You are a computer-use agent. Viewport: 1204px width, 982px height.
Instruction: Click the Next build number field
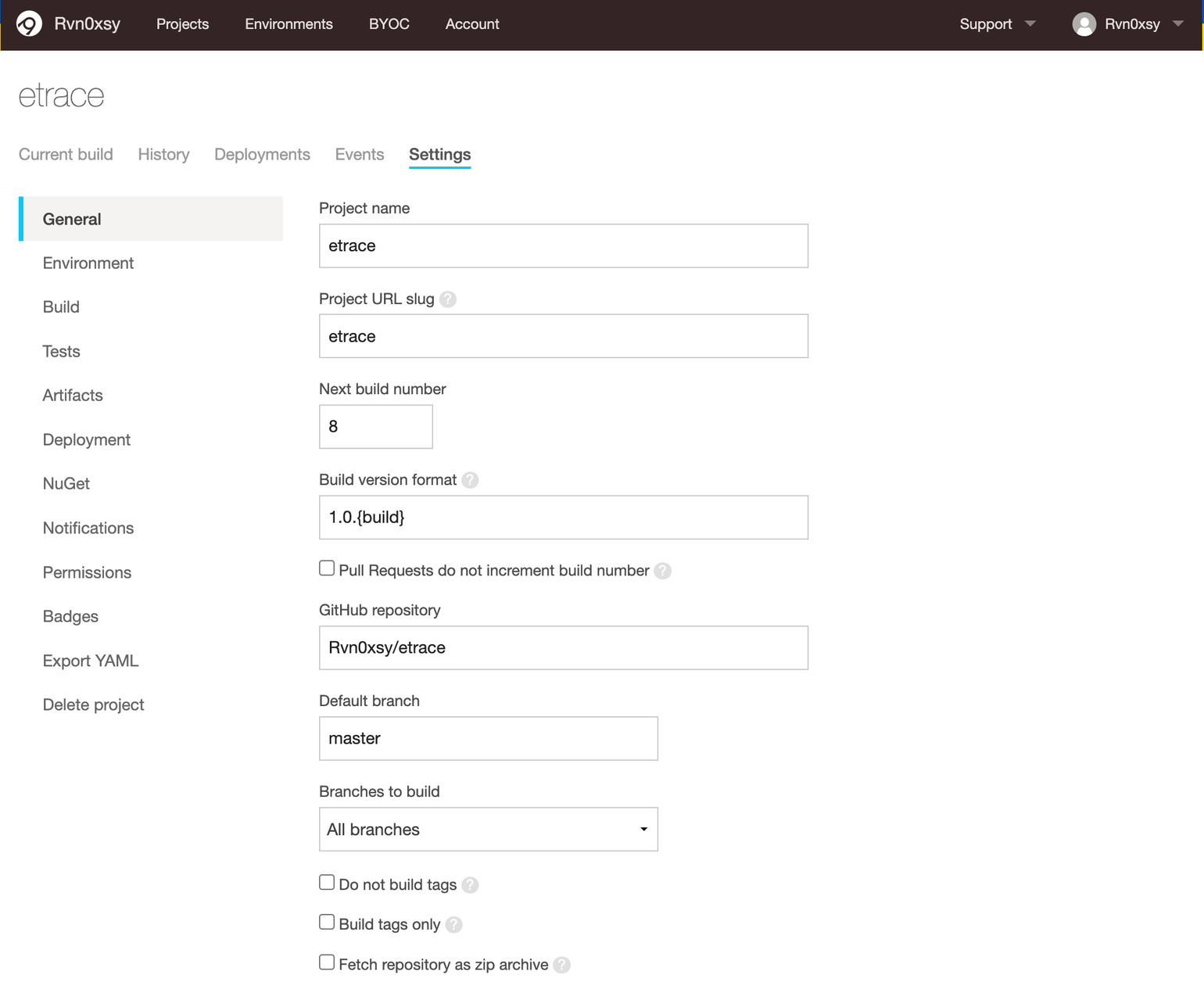tap(375, 427)
